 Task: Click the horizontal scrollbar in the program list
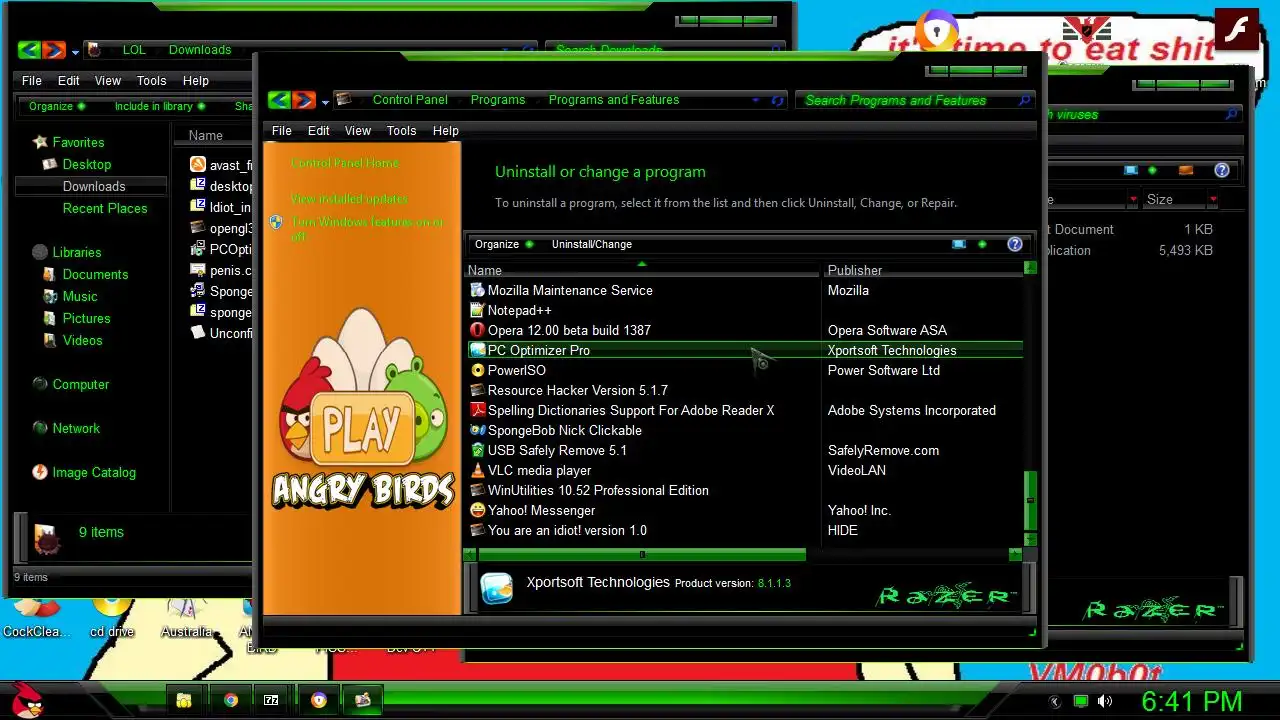tap(642, 554)
